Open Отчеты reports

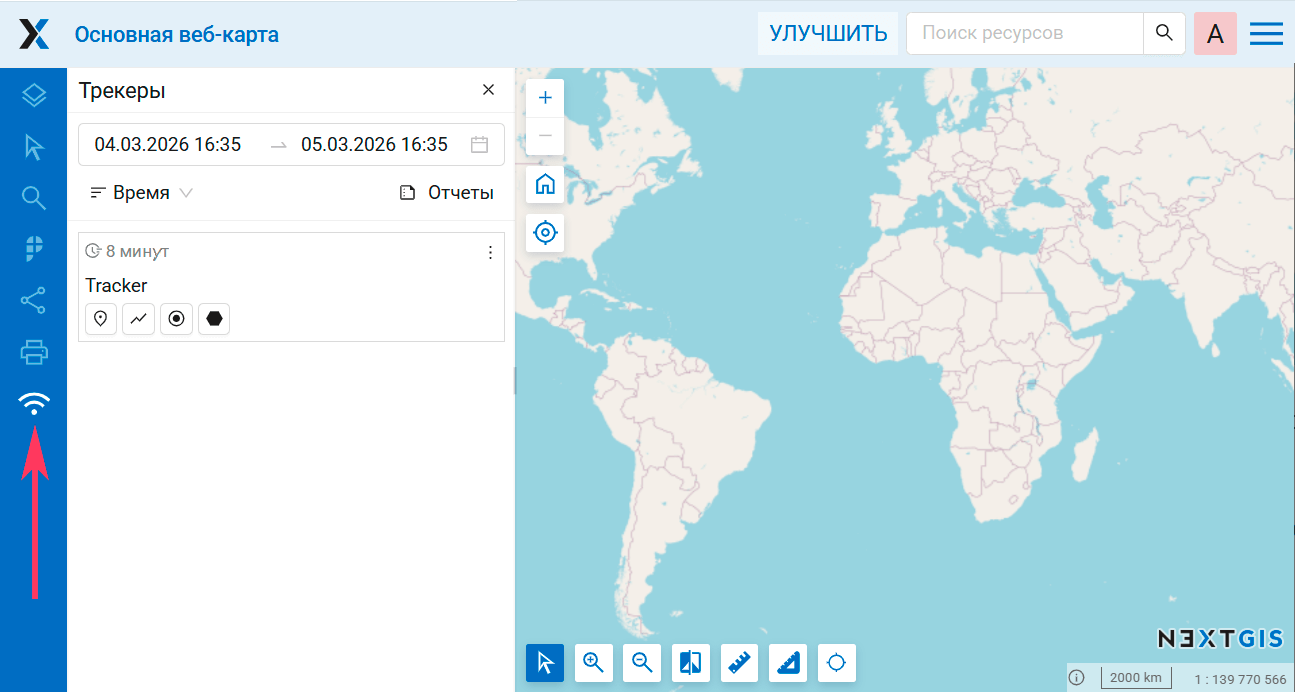[x=447, y=193]
